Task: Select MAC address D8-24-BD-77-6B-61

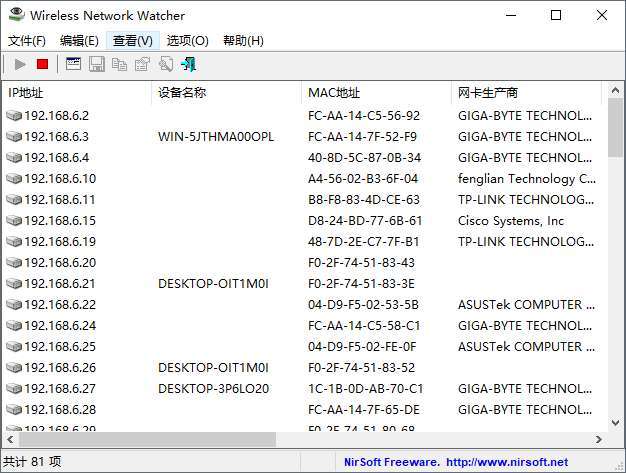Action: [x=365, y=221]
